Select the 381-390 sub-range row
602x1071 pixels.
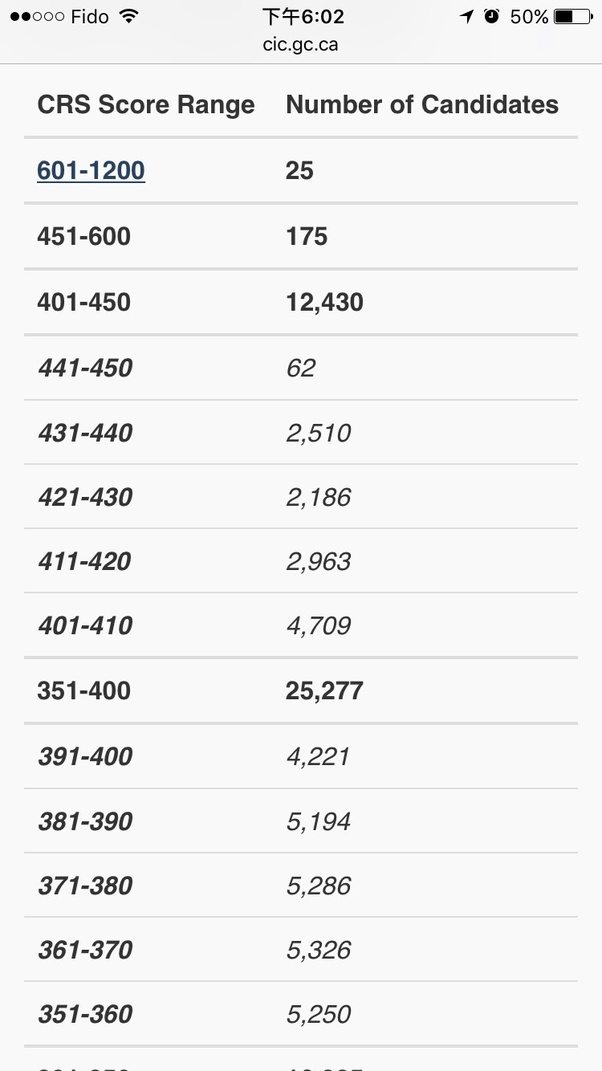click(x=301, y=821)
